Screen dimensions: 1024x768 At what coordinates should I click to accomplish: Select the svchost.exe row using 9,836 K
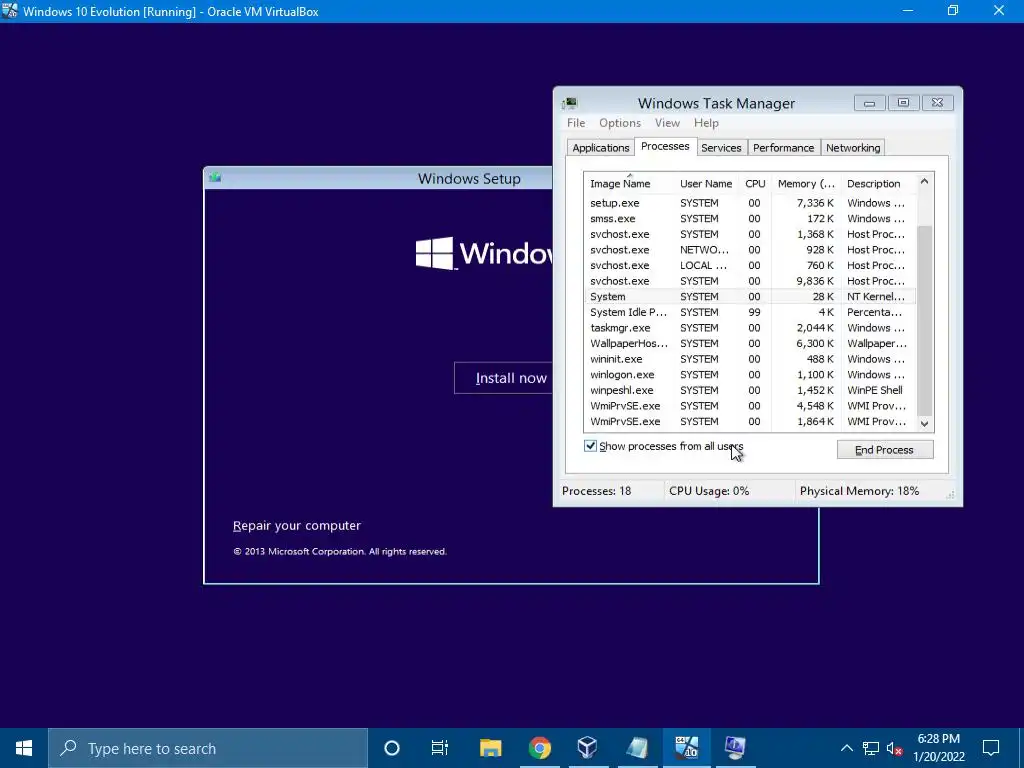tap(750, 281)
